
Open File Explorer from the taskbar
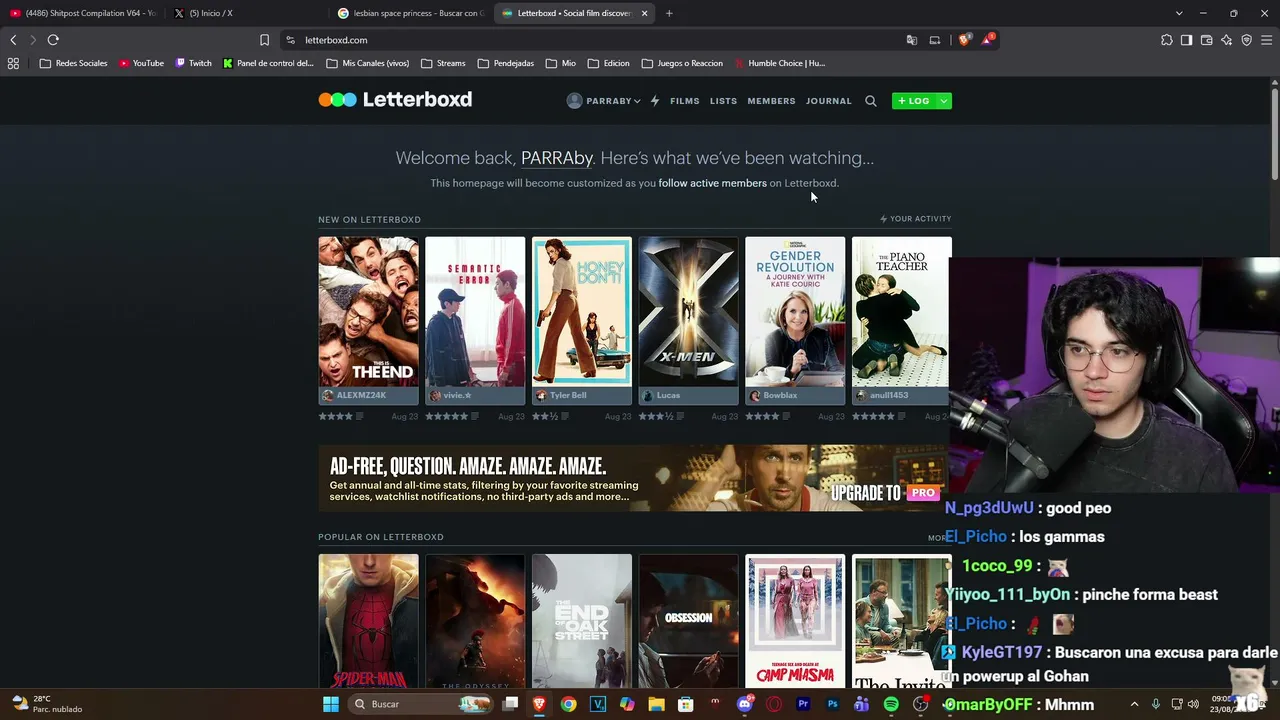pyautogui.click(x=656, y=704)
